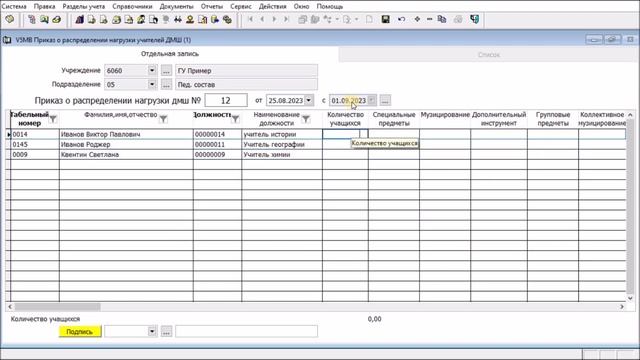The image size is (640, 360).
Task: Click the delete record minus icon
Action: (x=429, y=19)
